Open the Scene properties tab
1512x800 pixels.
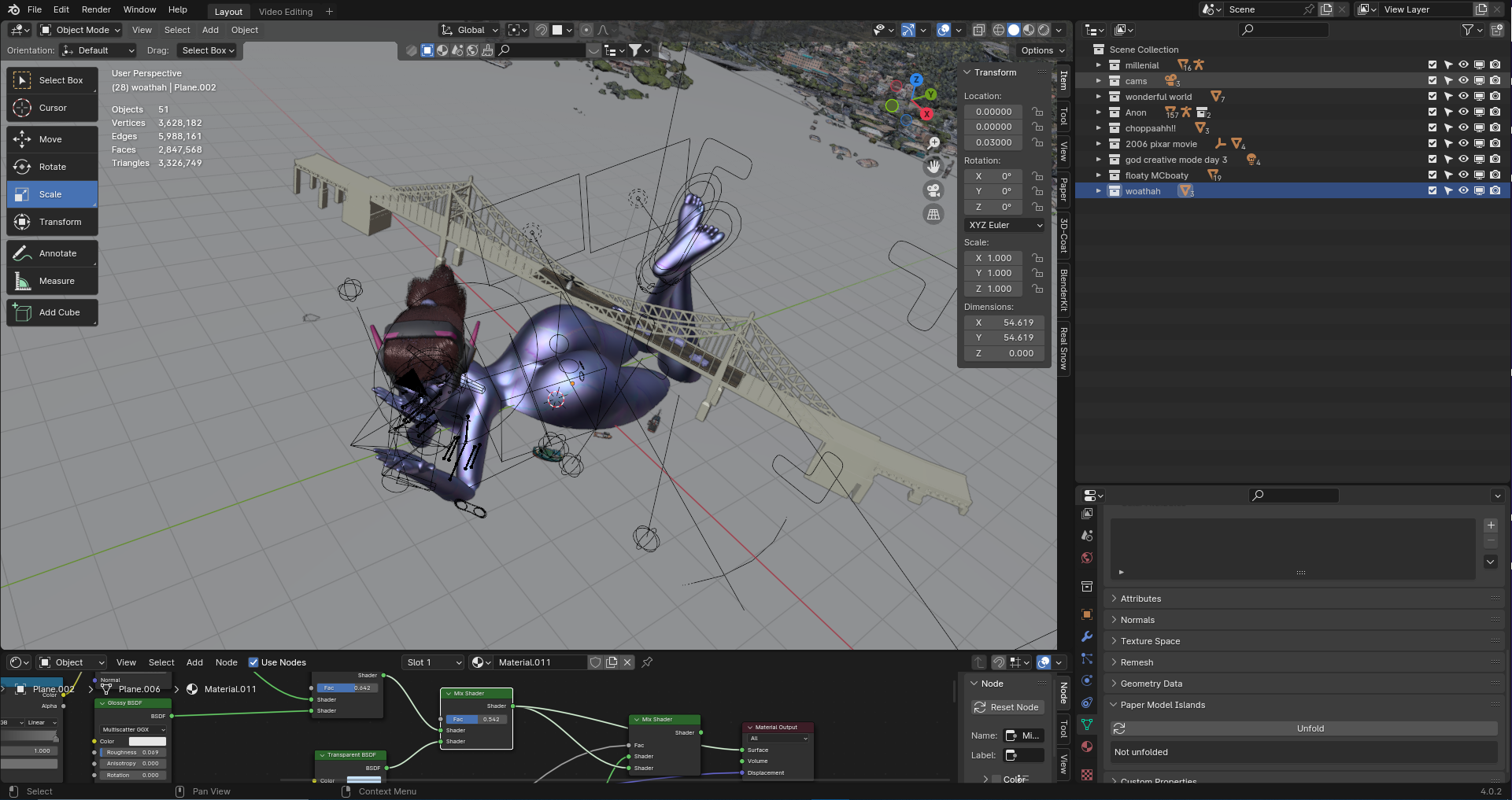[x=1087, y=536]
